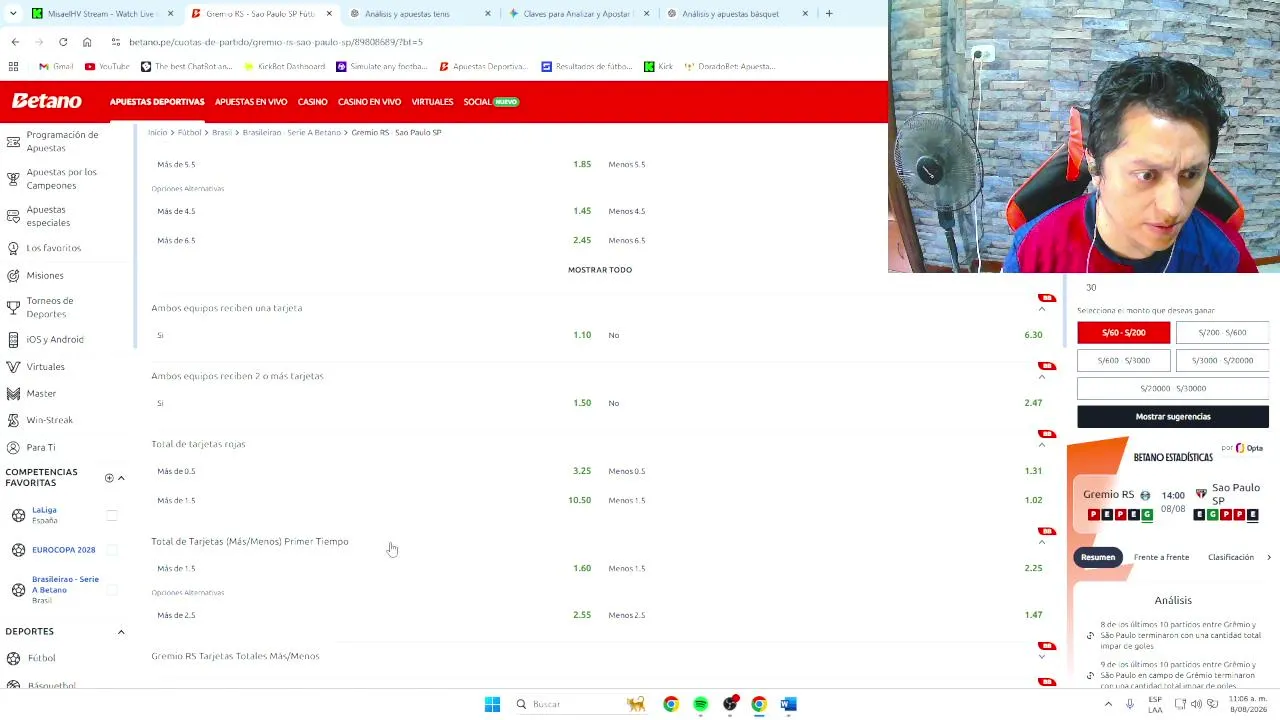Click the Fútbol soccer ball icon

(13, 658)
